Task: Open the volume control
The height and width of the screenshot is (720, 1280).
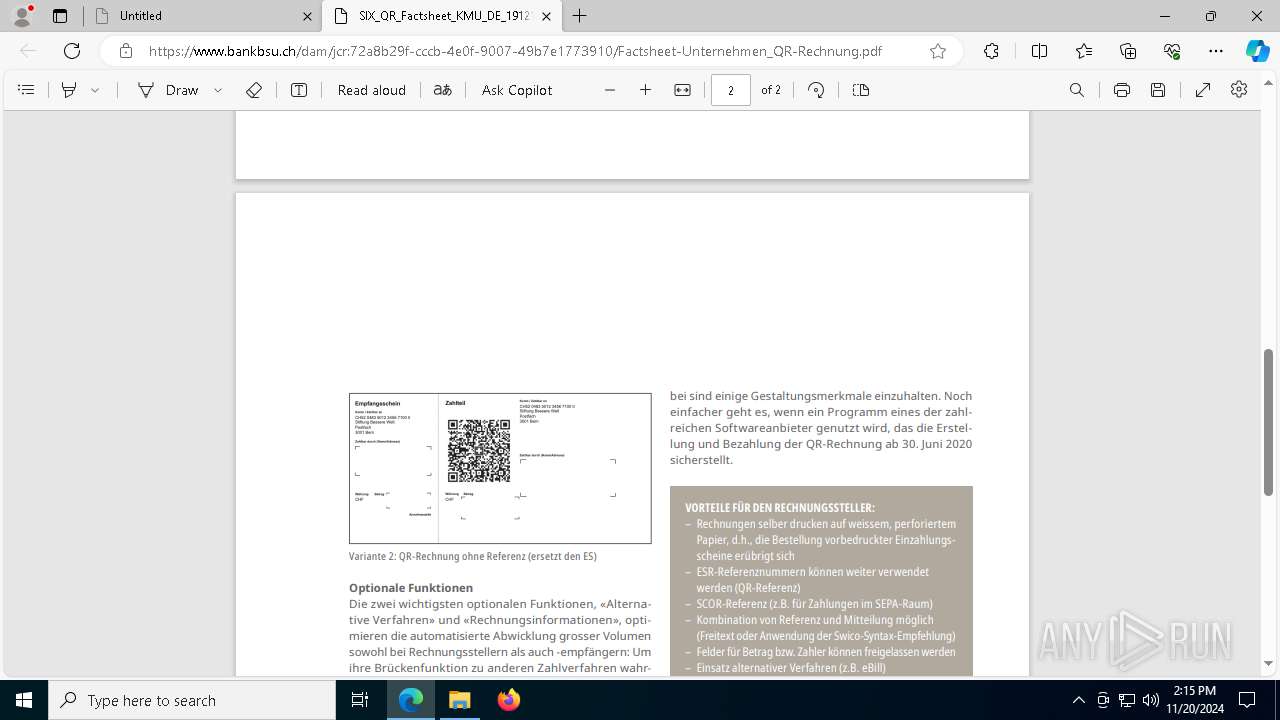Action: point(1151,700)
